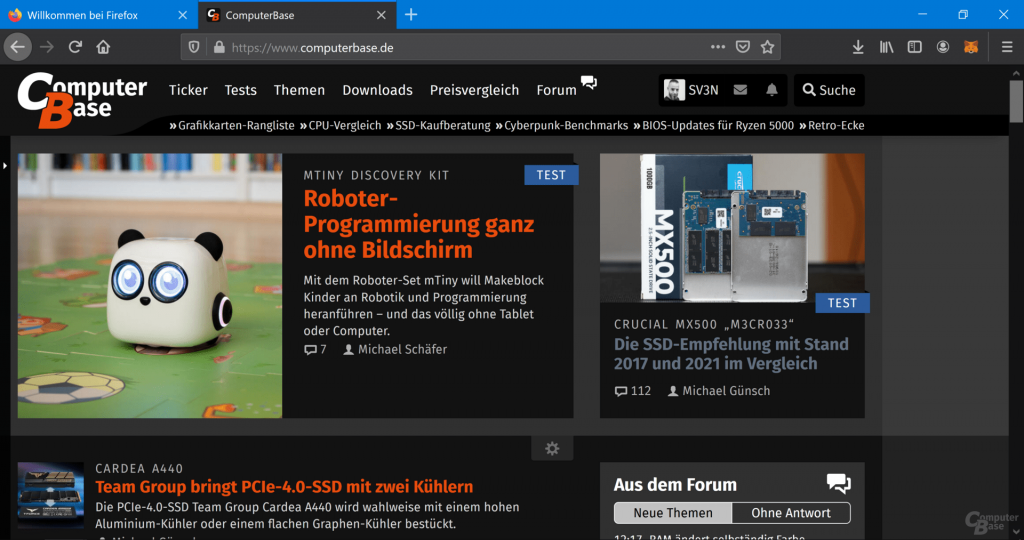
Task: Open the Firefox hamburger menu
Action: coord(1007,47)
